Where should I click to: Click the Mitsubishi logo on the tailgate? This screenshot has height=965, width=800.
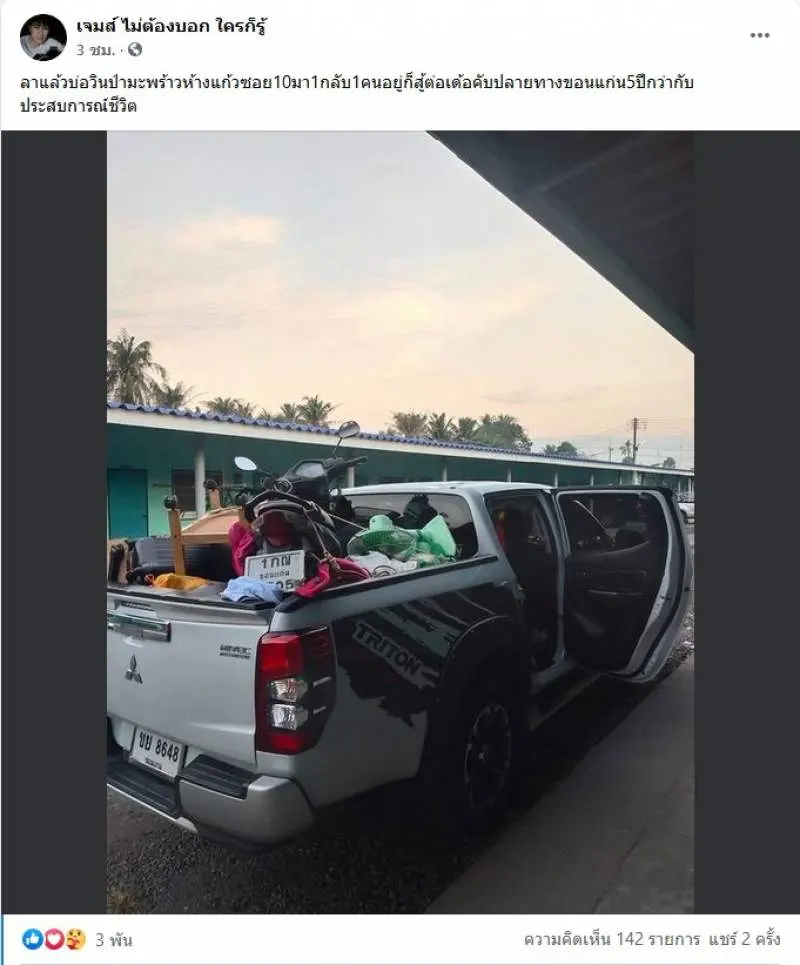click(x=134, y=670)
